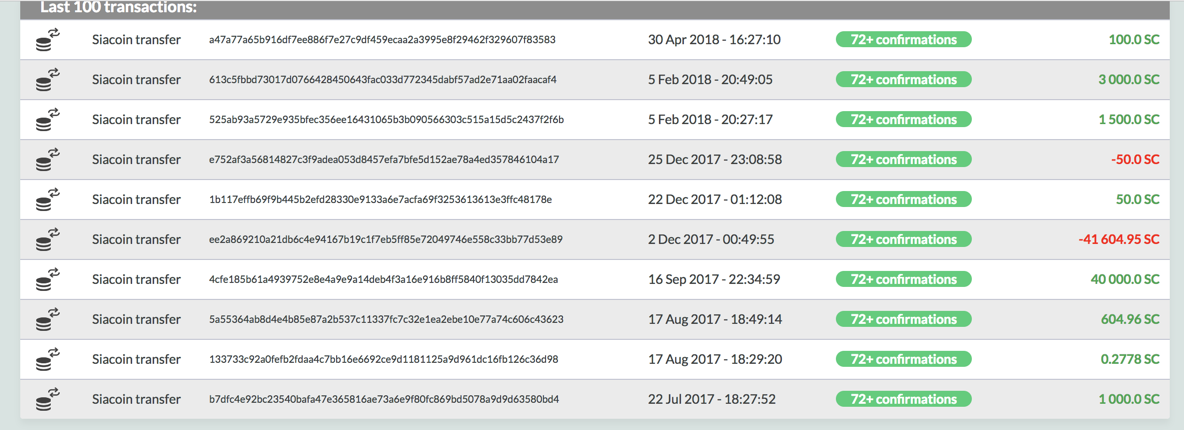Open transaction hash starting ee2a869210a21db6
Screen dimensions: 1184x430
(386, 240)
